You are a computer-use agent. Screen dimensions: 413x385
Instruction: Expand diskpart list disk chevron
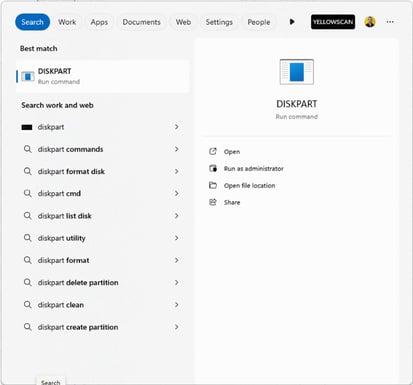coord(177,216)
